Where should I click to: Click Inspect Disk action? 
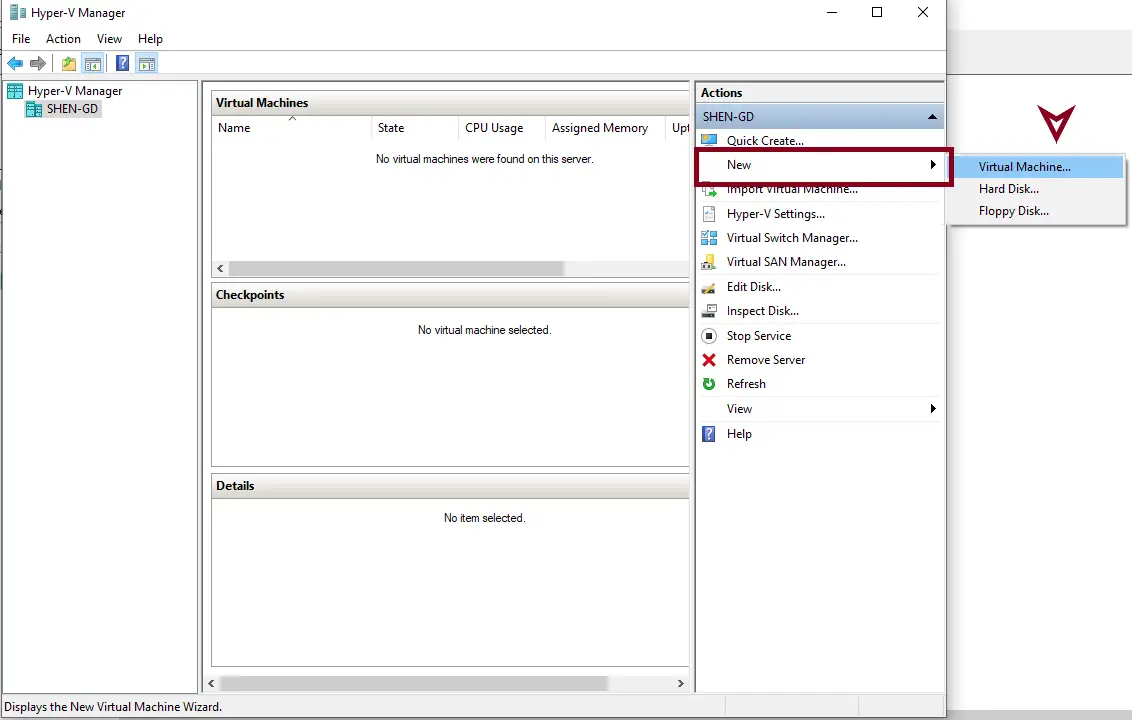pos(762,311)
